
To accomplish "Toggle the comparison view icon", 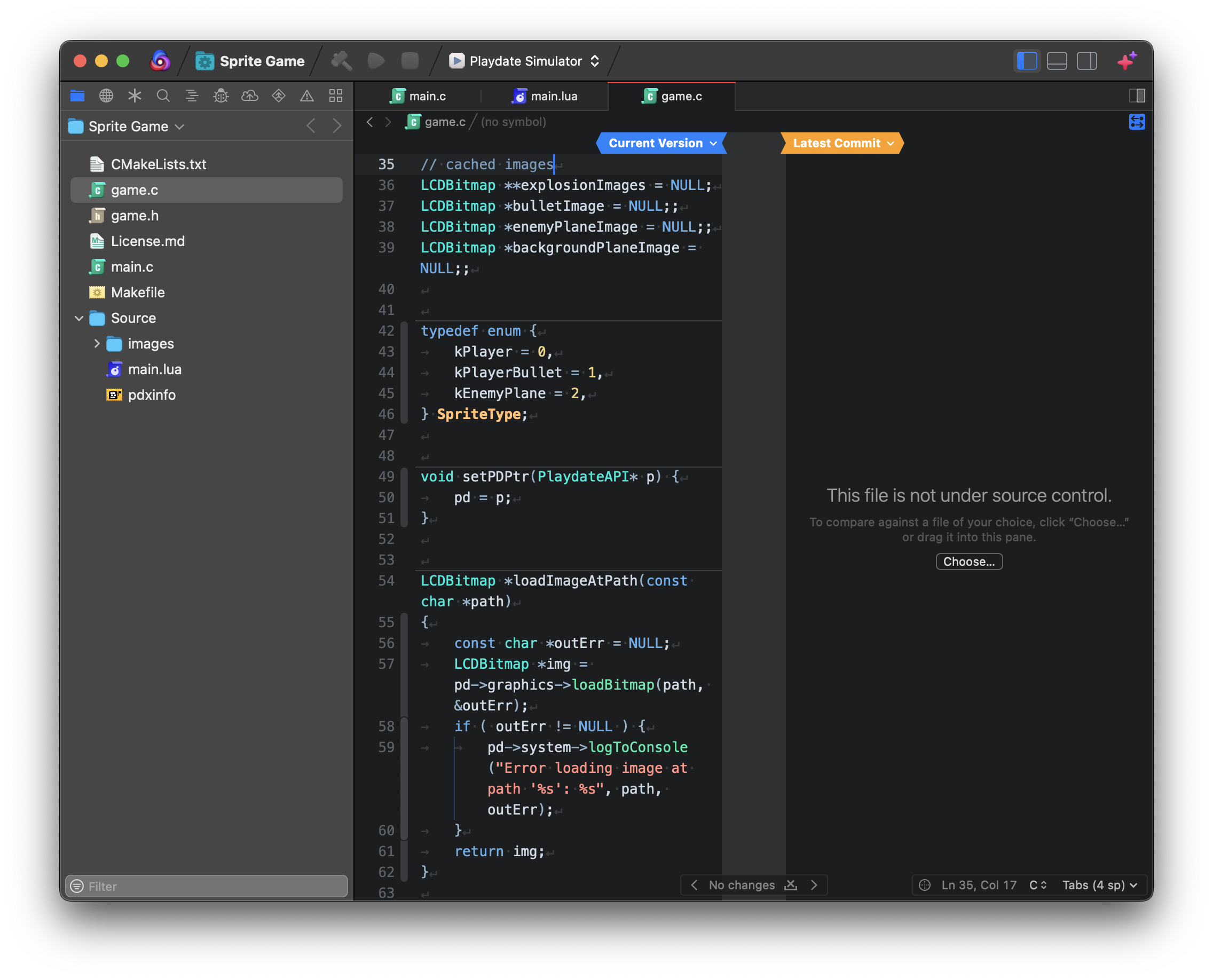I will coord(1137,122).
